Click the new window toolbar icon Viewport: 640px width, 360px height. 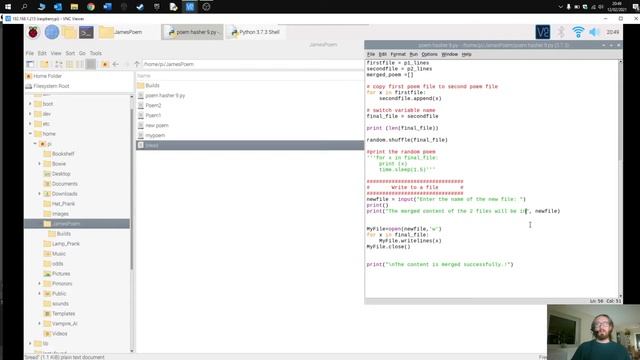pyautogui.click(x=30, y=64)
